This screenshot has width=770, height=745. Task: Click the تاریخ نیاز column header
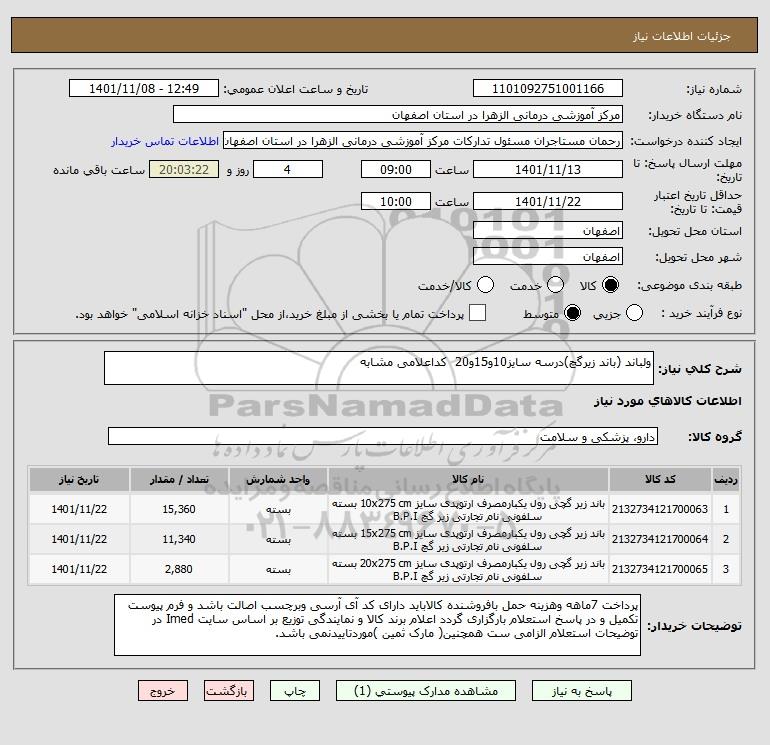point(79,480)
